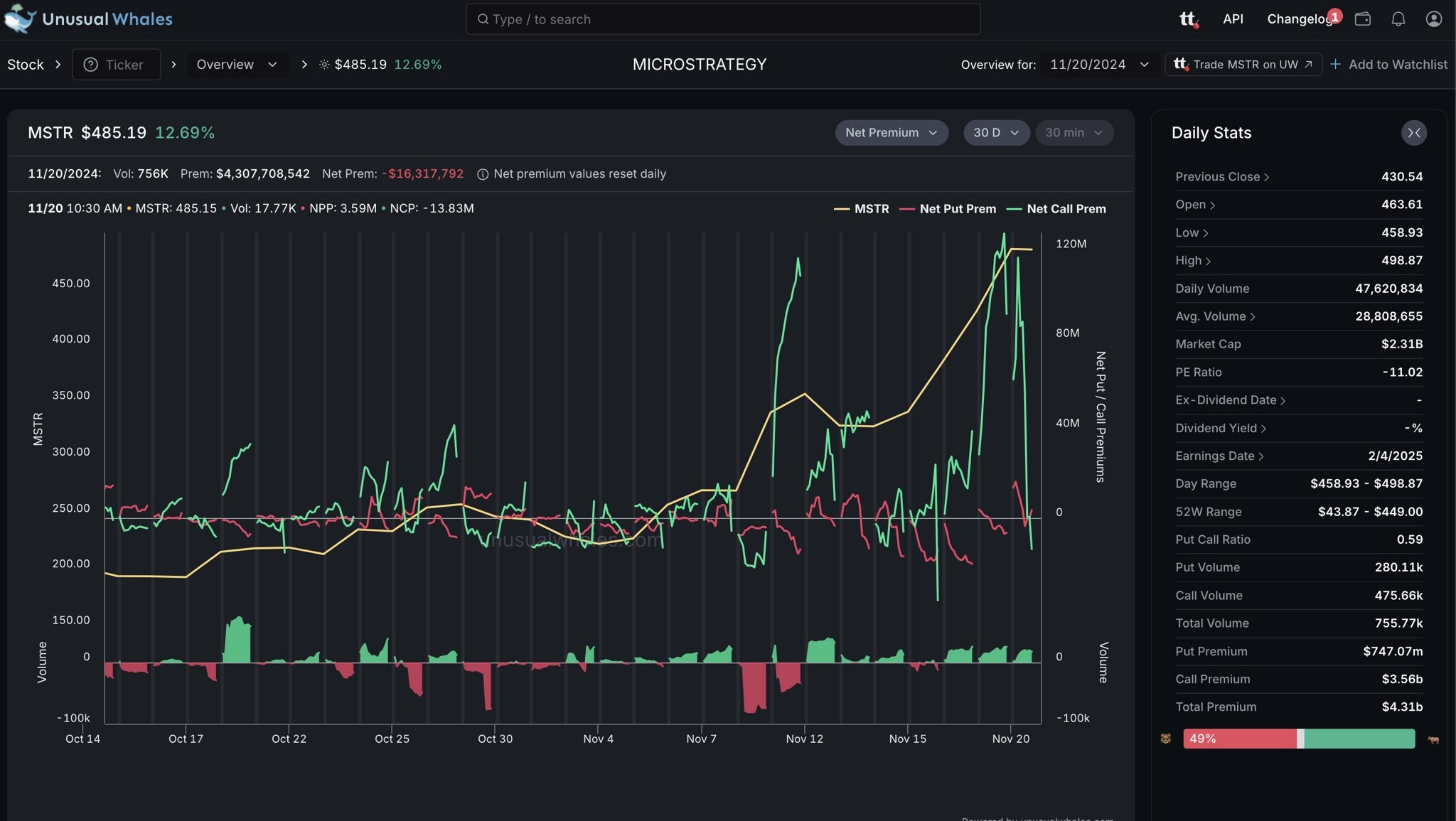Click Add to Watchlist
Image resolution: width=1456 pixels, height=821 pixels.
(x=1388, y=65)
